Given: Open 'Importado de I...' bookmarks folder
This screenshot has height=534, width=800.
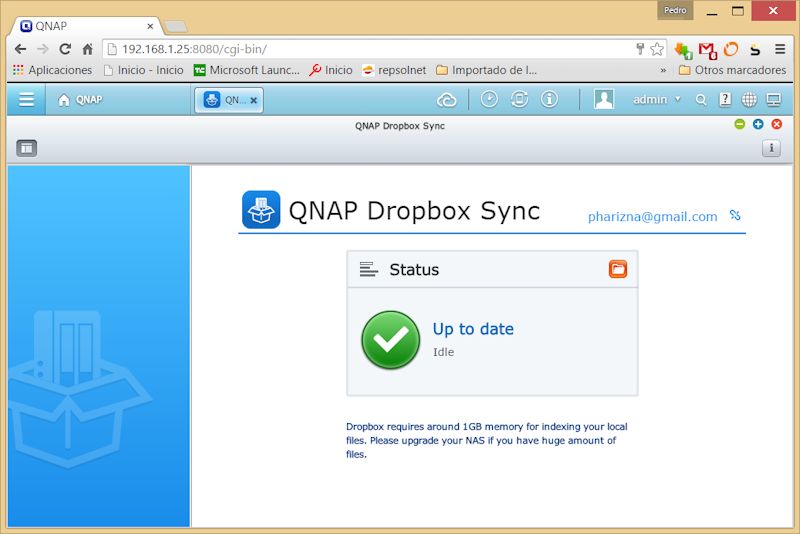Looking at the screenshot, I should click(x=487, y=70).
